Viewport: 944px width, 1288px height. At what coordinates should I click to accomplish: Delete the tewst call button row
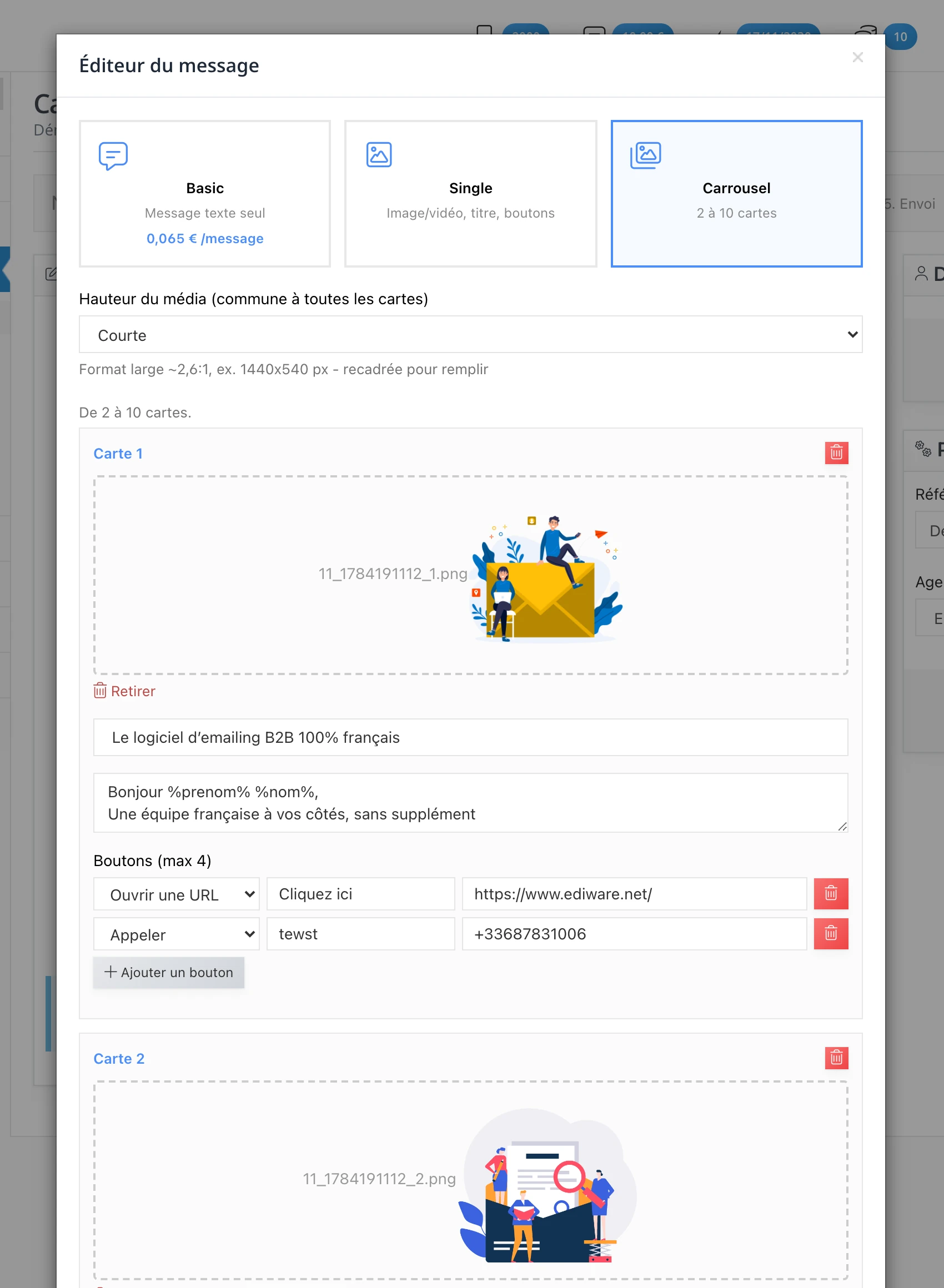click(831, 933)
